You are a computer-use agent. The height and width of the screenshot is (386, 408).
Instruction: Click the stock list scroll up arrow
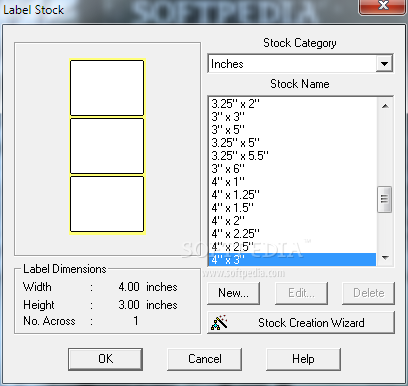pyautogui.click(x=385, y=106)
